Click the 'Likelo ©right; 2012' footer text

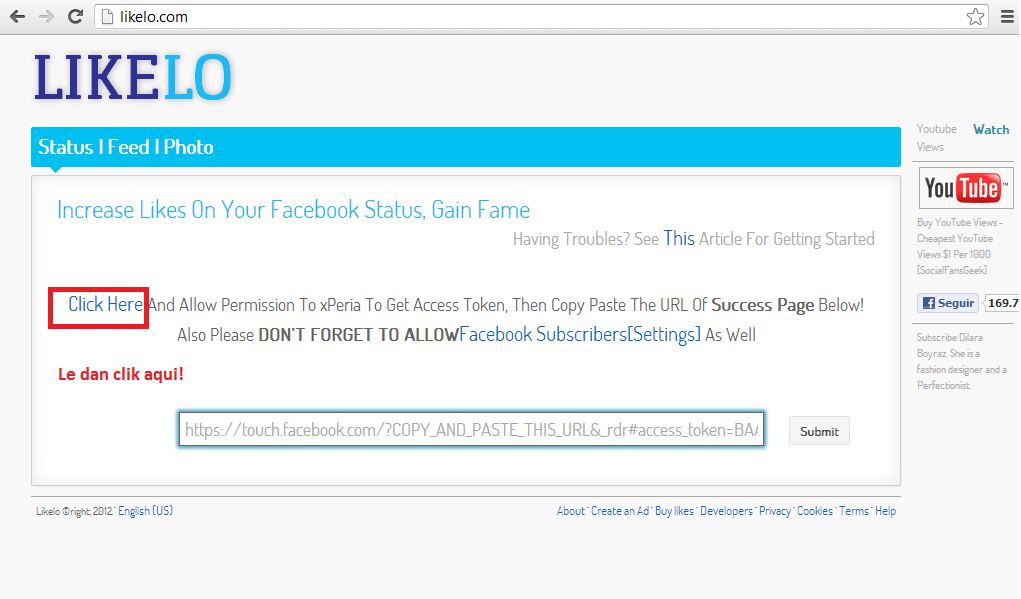click(x=75, y=511)
